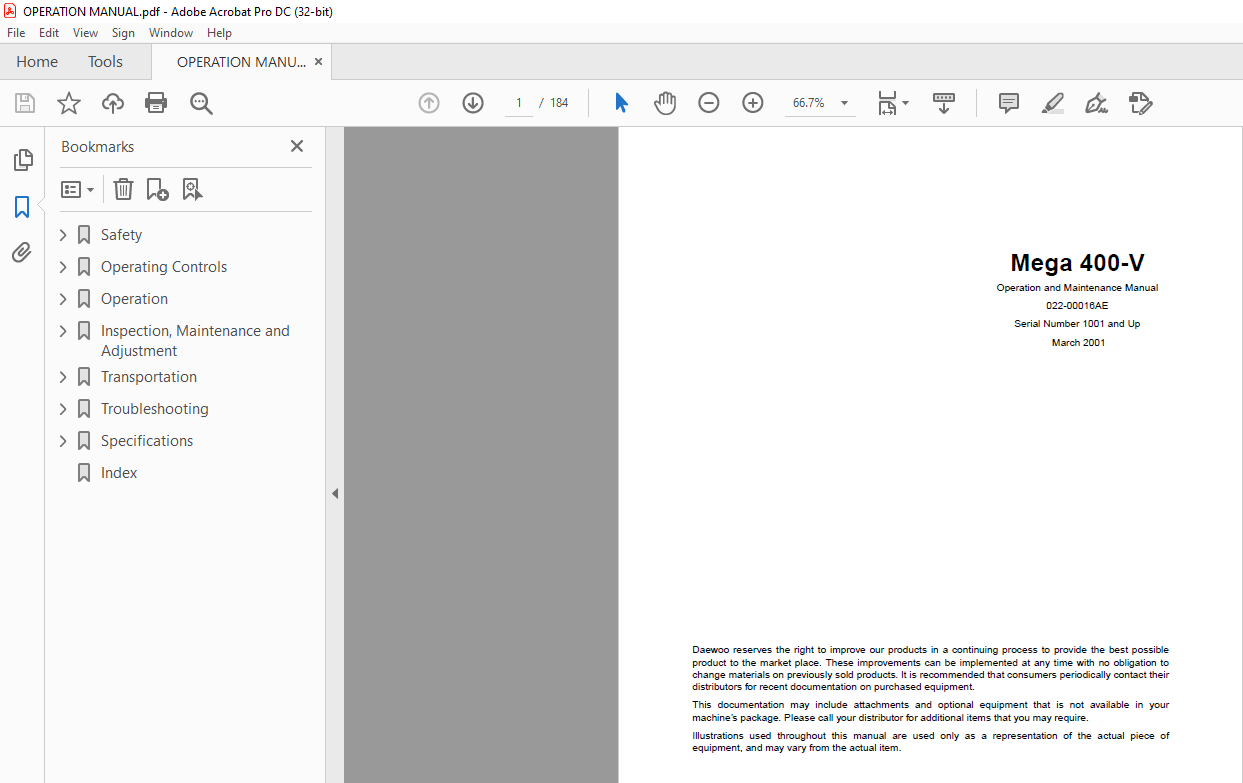Viewport: 1243px width, 783px height.
Task: Jump to the Specifications bookmark
Action: pos(147,441)
